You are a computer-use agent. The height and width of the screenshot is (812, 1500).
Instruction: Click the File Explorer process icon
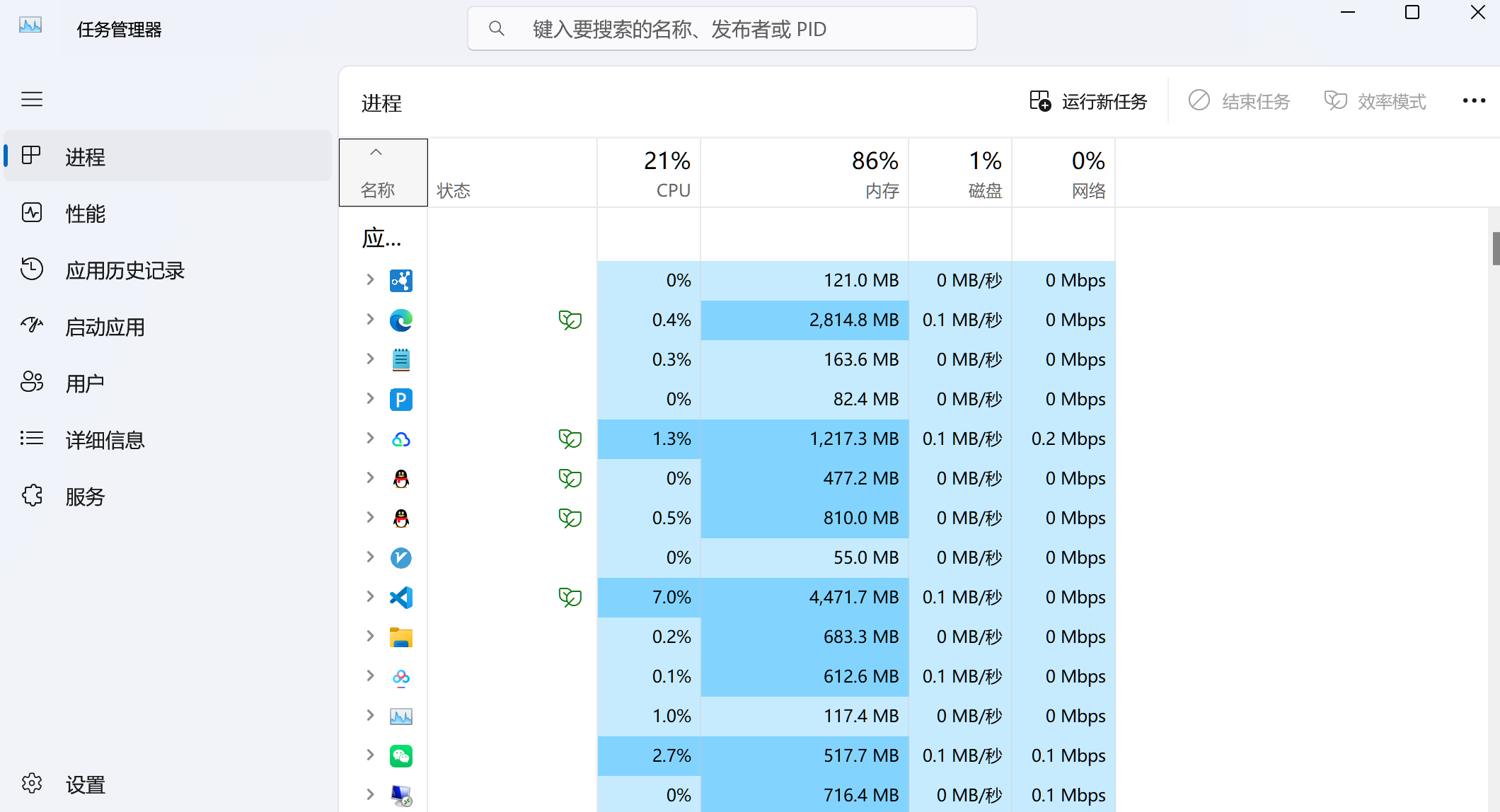400,637
